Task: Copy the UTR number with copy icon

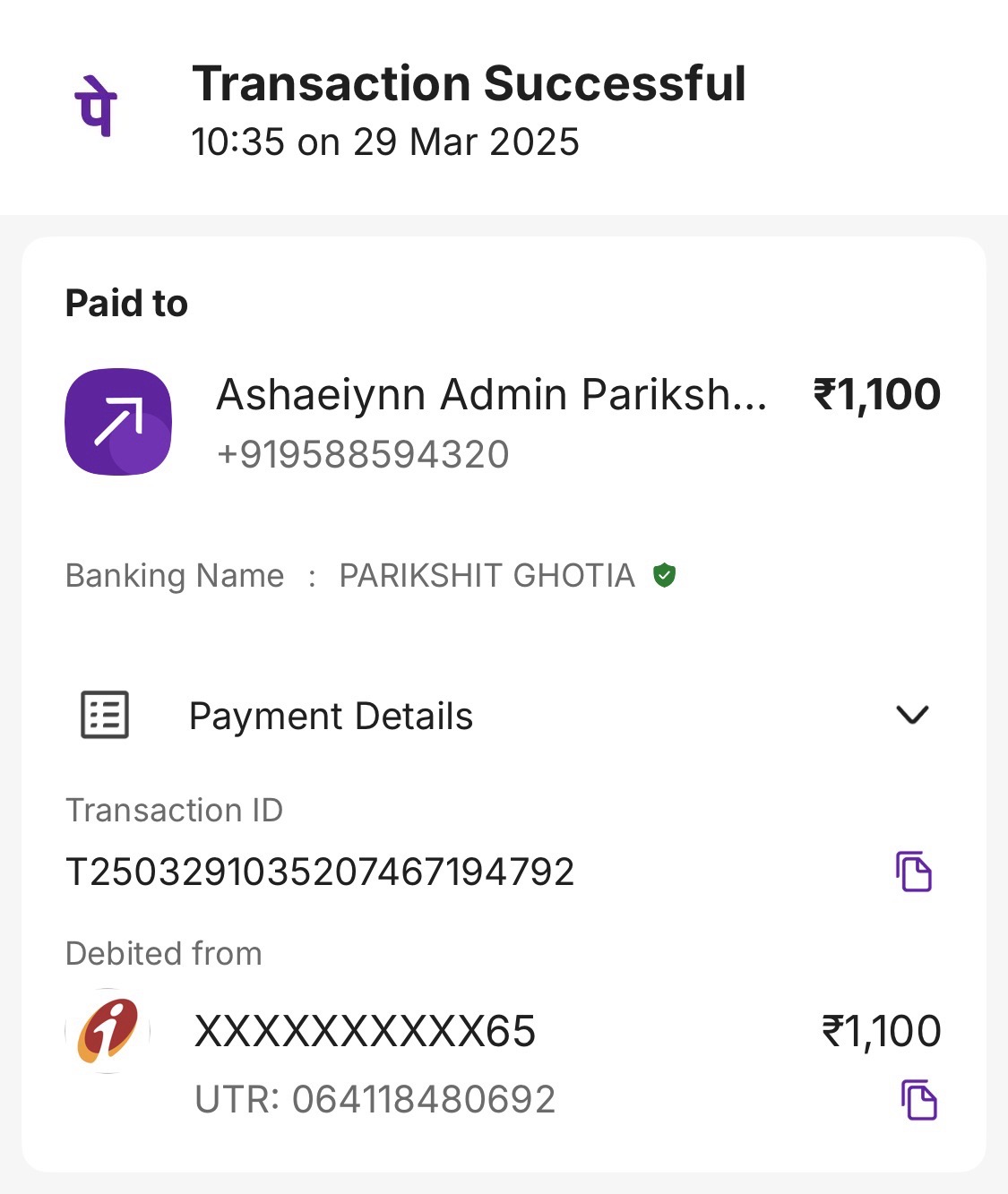Action: [x=918, y=1100]
